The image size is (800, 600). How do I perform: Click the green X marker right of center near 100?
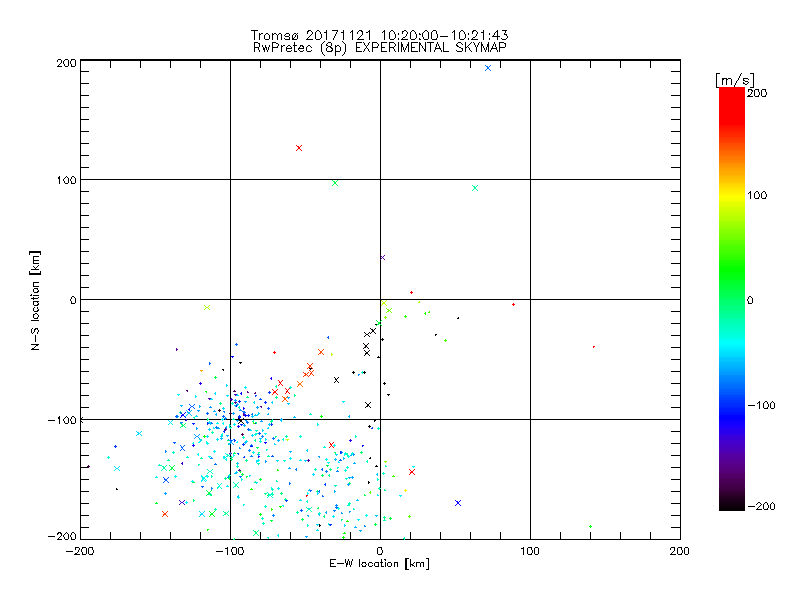[x=475, y=188]
